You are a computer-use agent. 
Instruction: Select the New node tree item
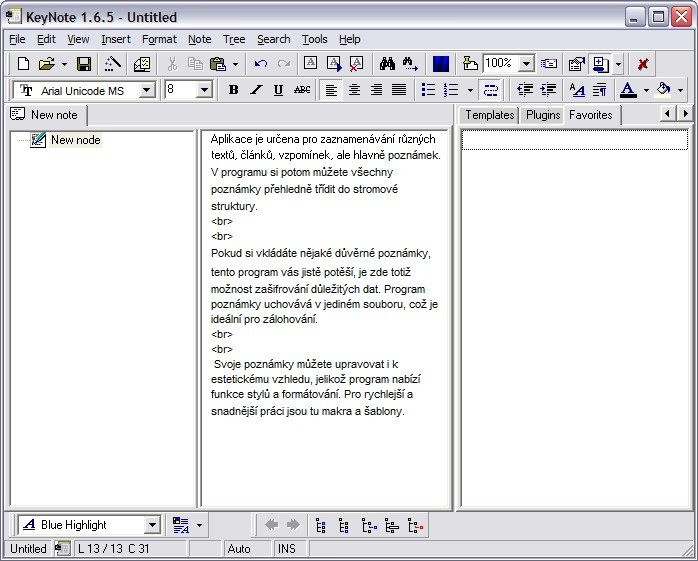tap(75, 140)
